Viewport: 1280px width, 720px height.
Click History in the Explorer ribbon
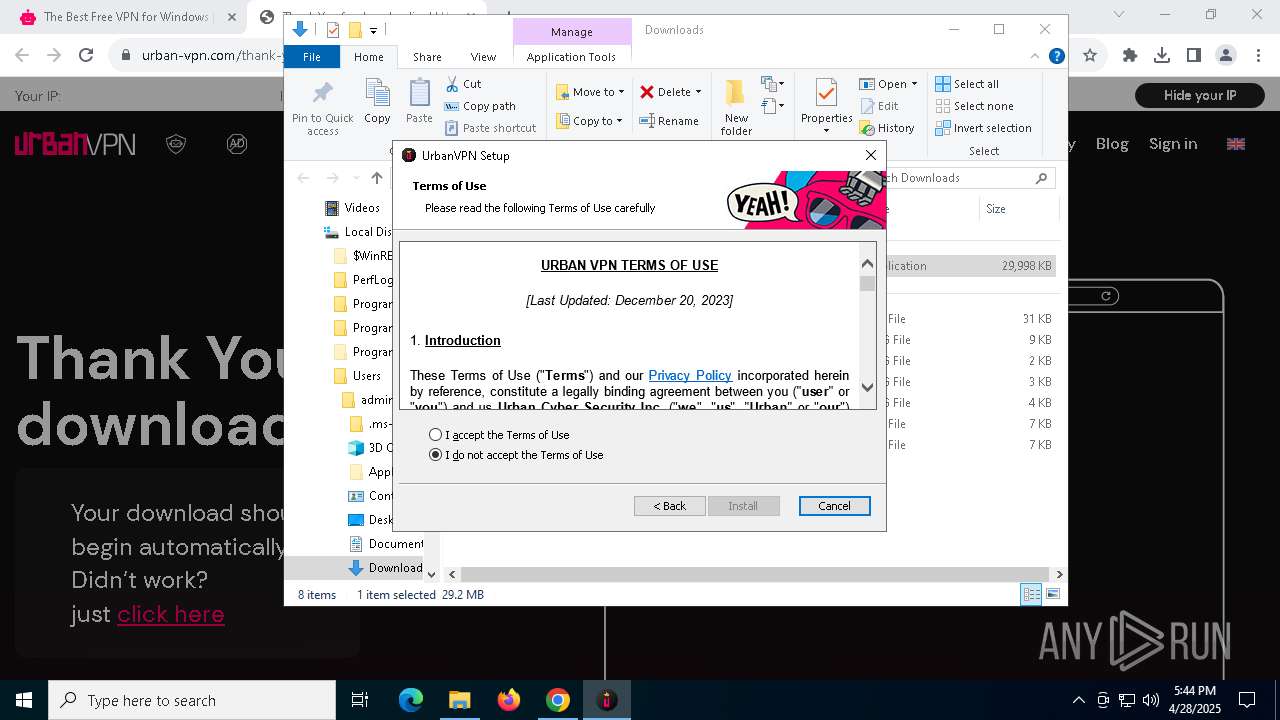(887, 128)
